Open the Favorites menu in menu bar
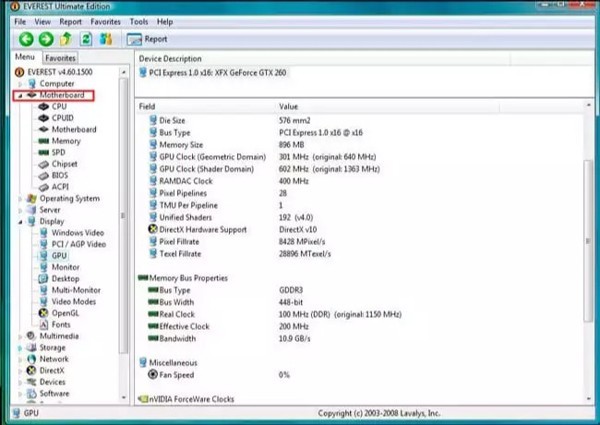The height and width of the screenshot is (425, 600). click(105, 22)
